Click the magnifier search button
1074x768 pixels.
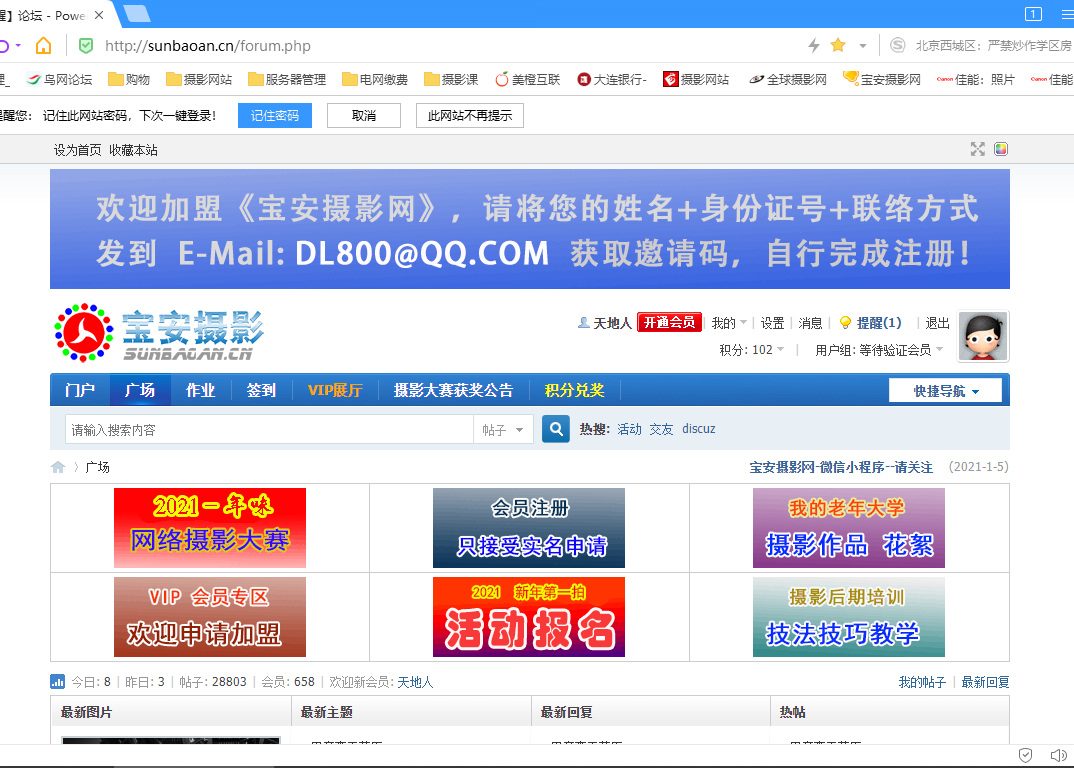coord(555,429)
